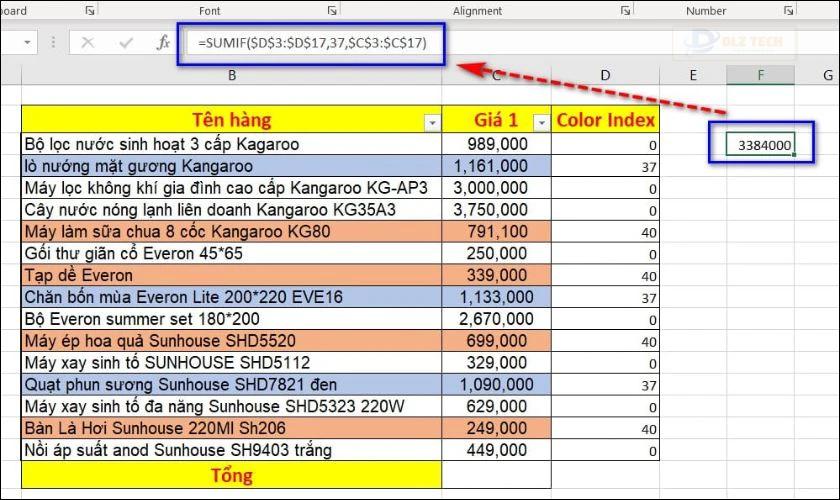
Task: Select price cell 2,670,000
Action: tap(497, 319)
